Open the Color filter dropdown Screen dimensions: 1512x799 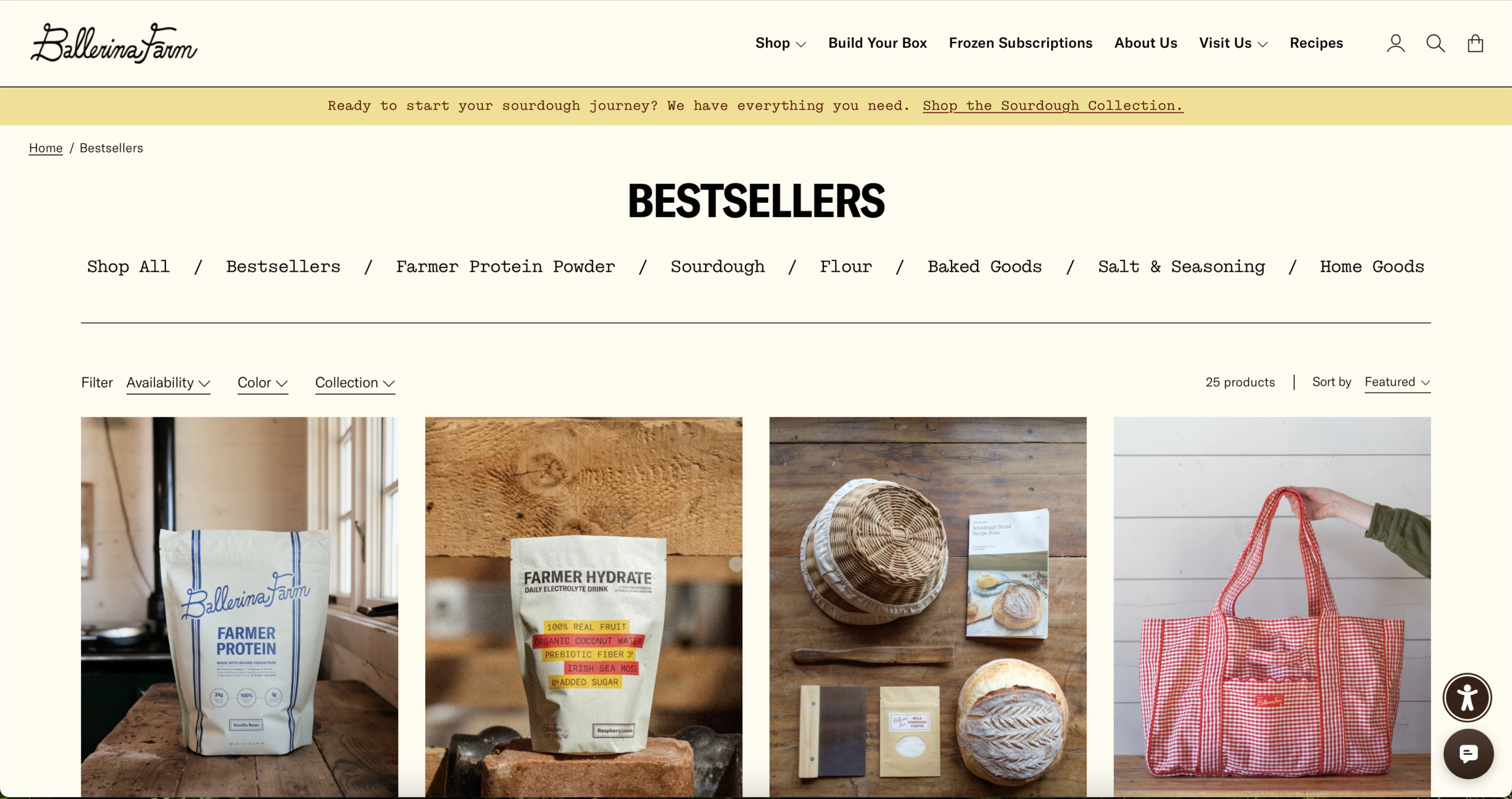pos(263,383)
